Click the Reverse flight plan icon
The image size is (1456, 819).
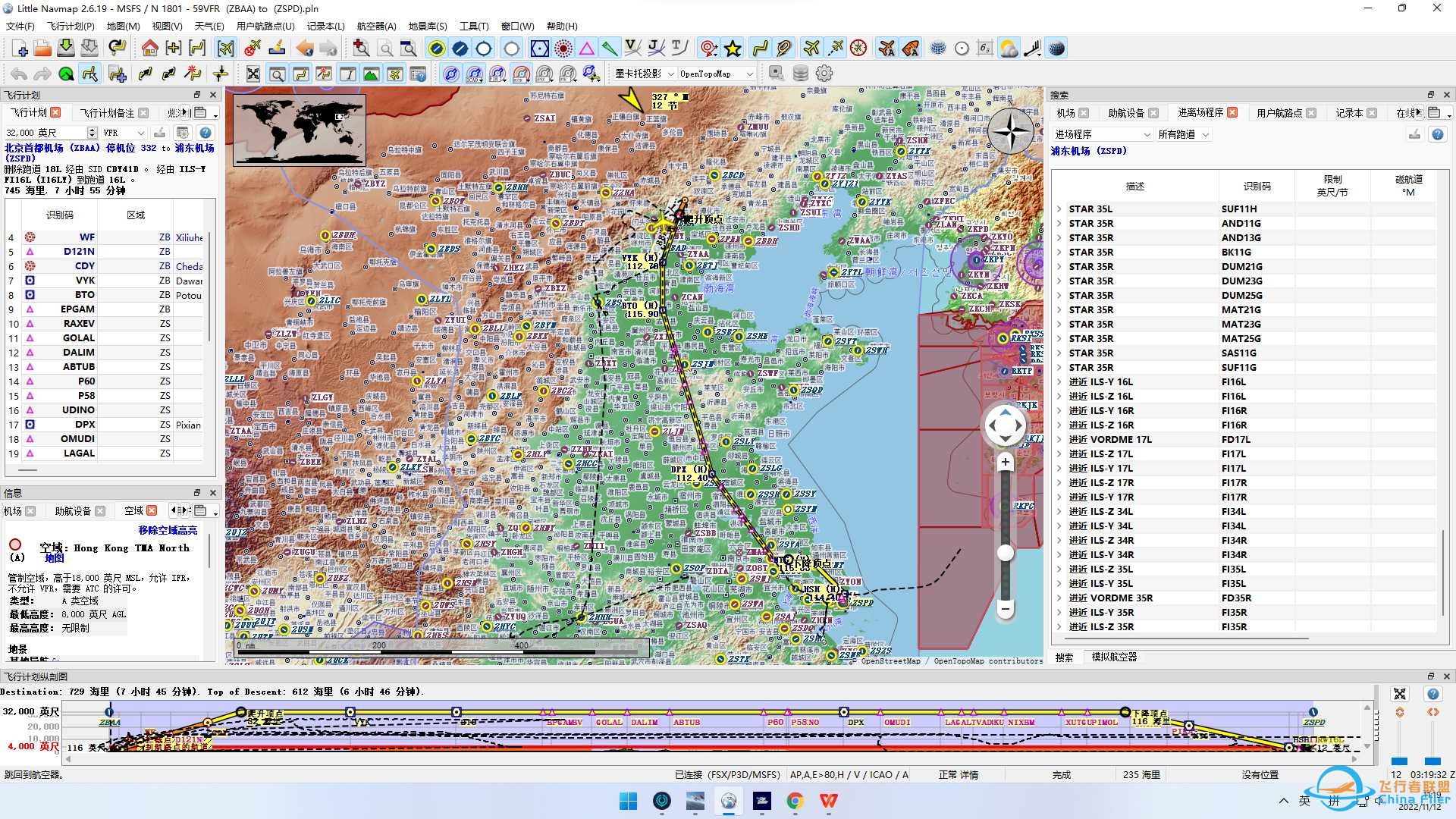click(x=116, y=47)
